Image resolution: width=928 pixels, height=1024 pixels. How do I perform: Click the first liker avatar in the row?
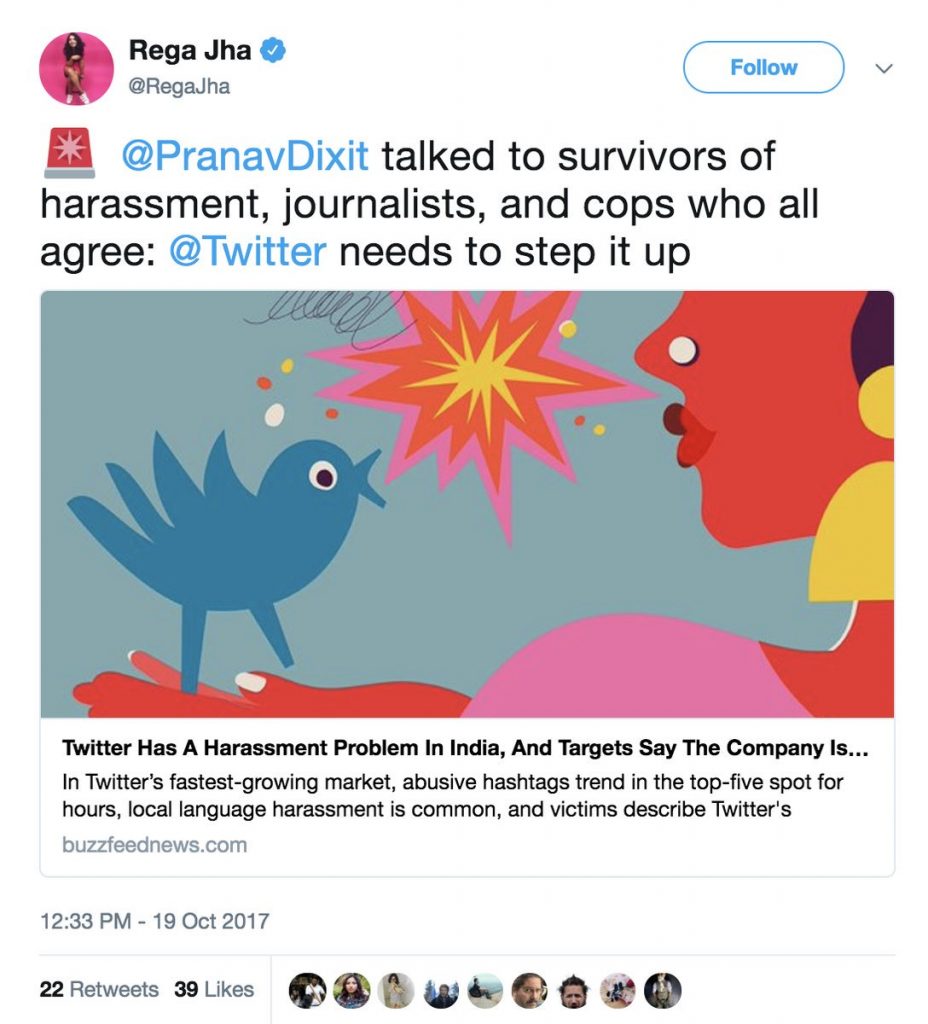pos(307,990)
